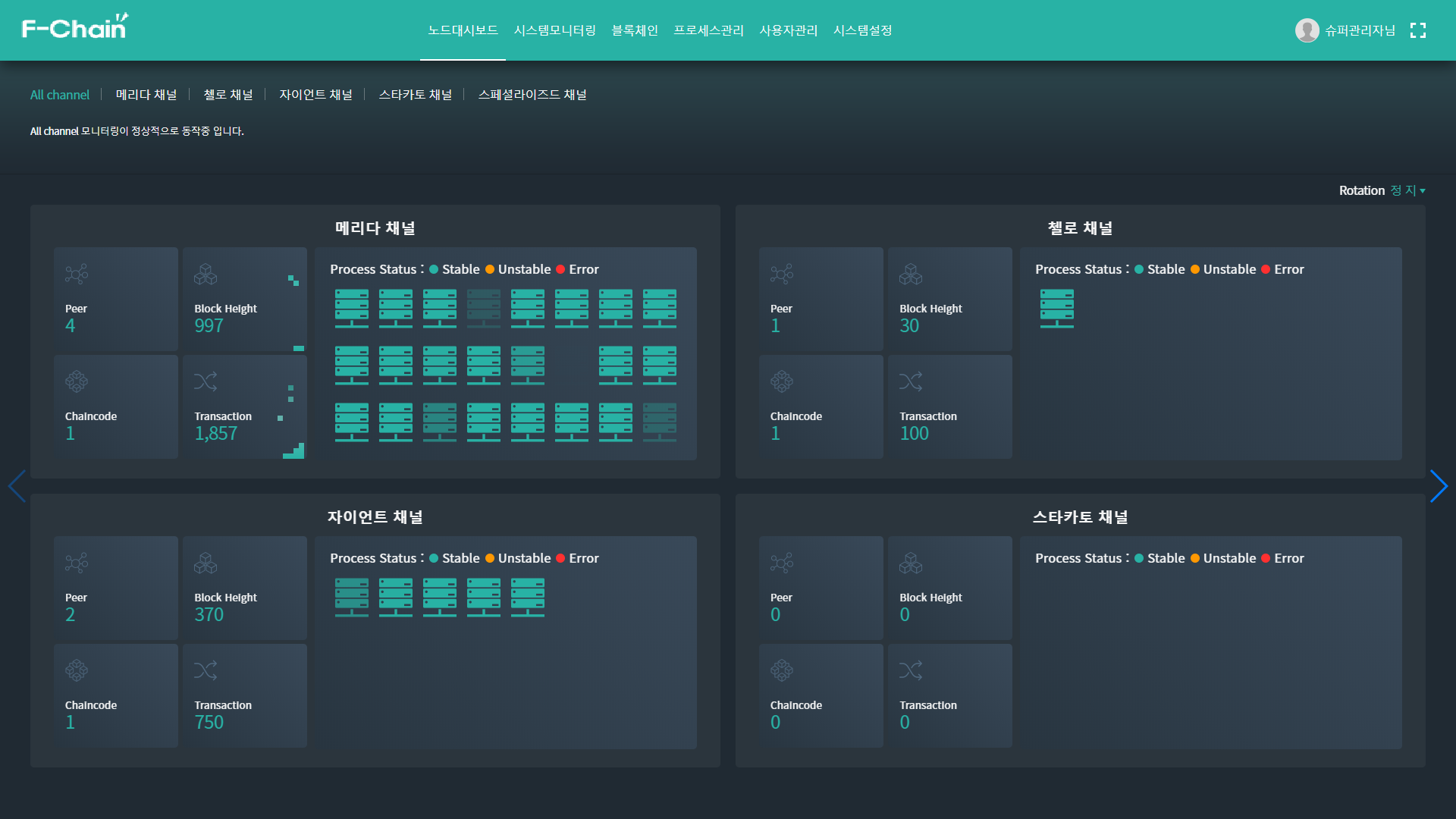Open the 시스템설정 menu
This screenshot has height=819, width=1456.
862,30
